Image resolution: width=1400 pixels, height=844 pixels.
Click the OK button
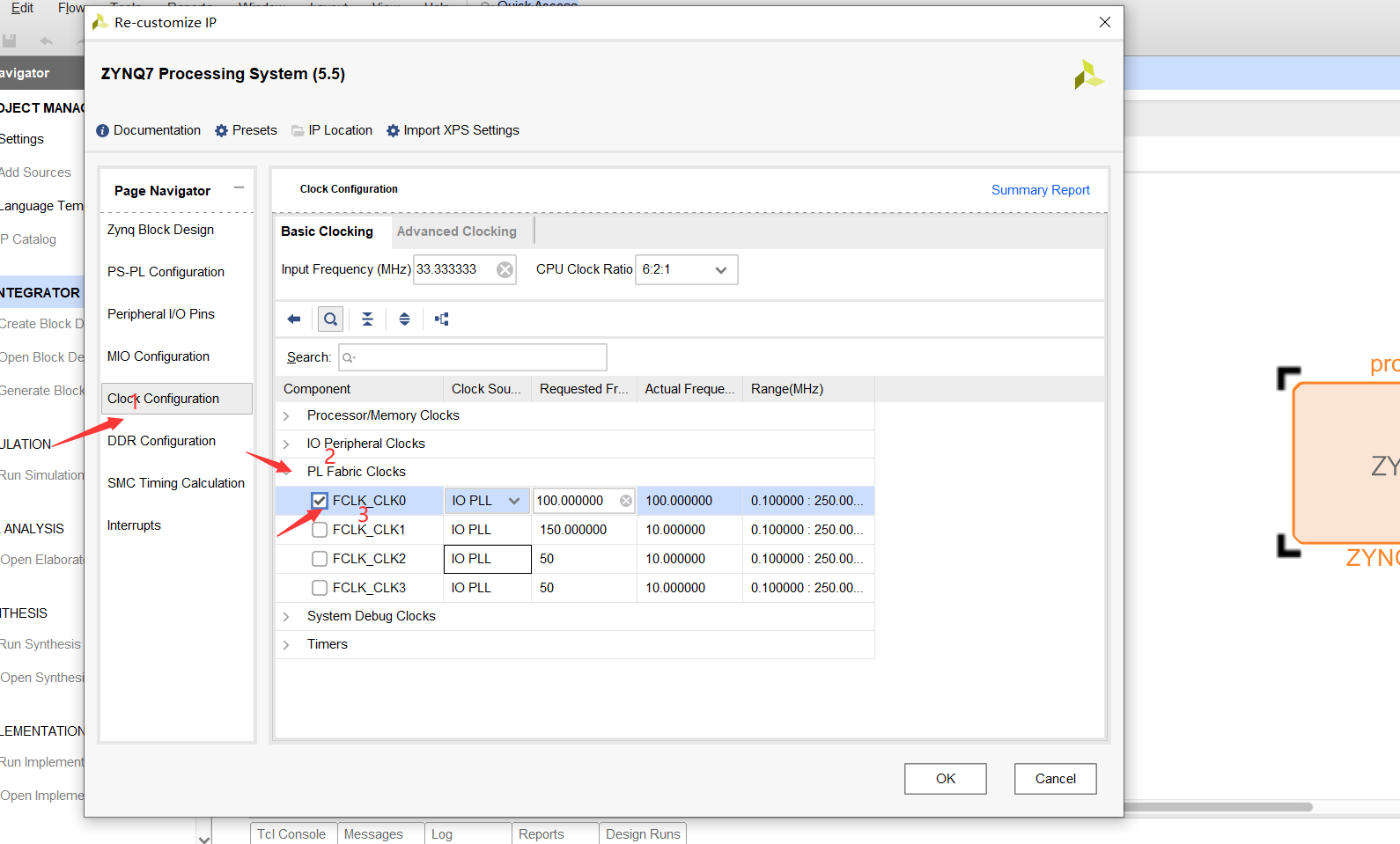[946, 779]
